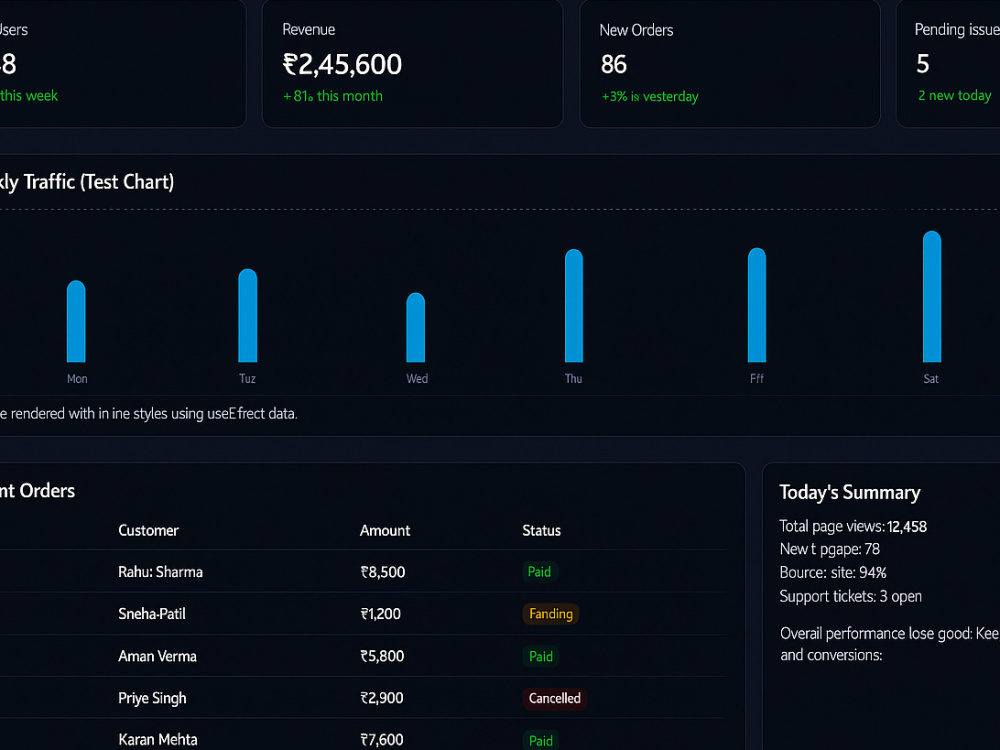Image resolution: width=1000 pixels, height=750 pixels.
Task: Click 'Support tickets: 3 open' line
Action: (x=850, y=596)
